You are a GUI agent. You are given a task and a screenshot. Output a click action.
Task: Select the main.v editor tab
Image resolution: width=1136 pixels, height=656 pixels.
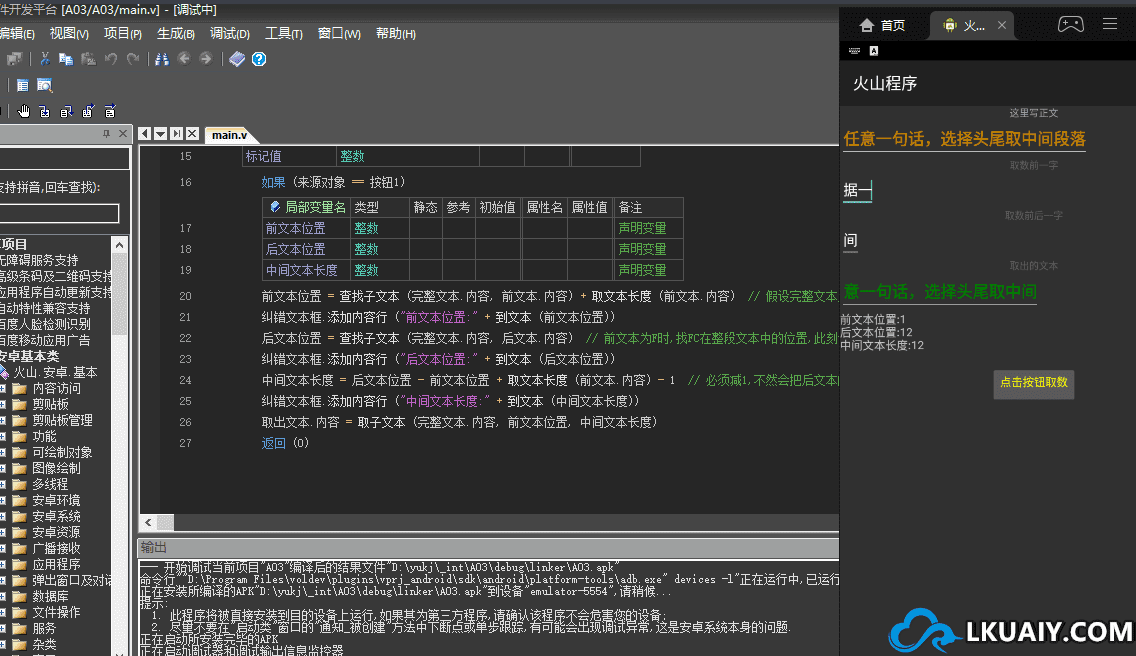(x=229, y=134)
